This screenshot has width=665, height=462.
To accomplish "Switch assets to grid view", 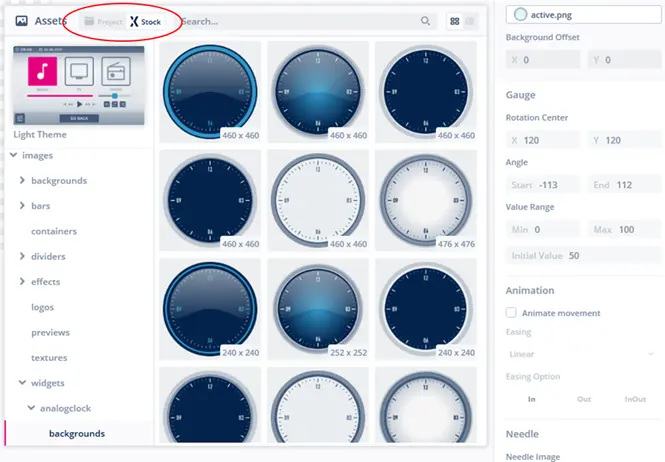I will [455, 21].
